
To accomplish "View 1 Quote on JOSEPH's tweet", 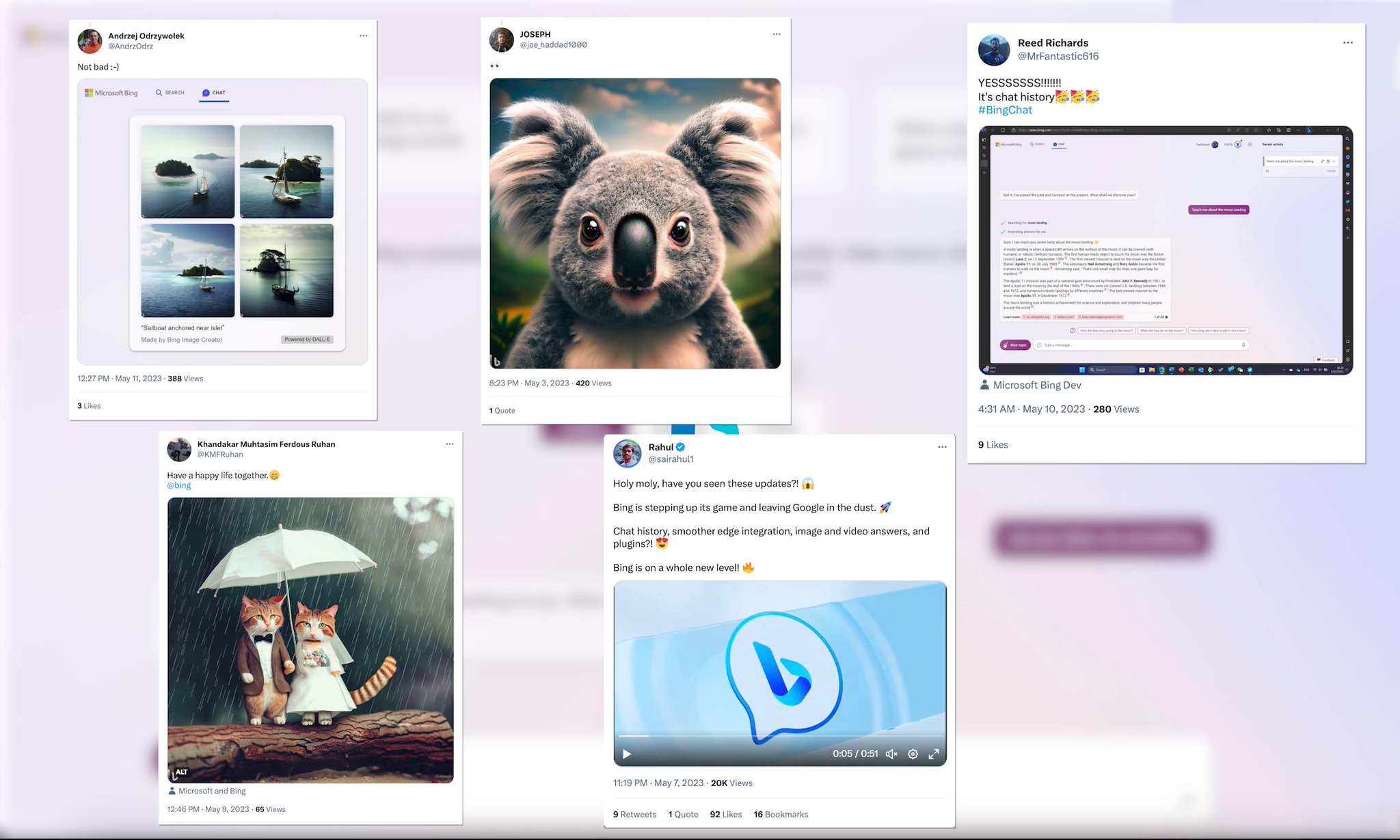I will coord(502,411).
